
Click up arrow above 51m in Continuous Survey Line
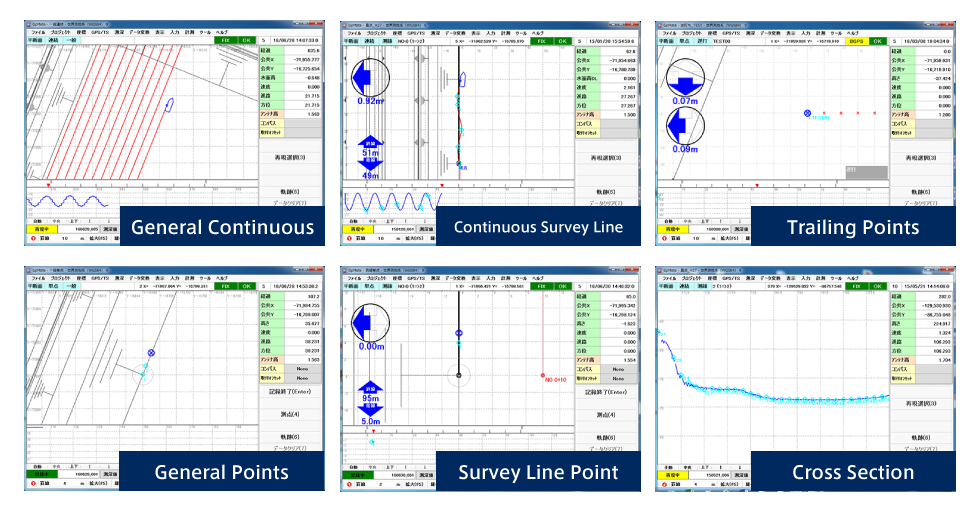coord(371,142)
